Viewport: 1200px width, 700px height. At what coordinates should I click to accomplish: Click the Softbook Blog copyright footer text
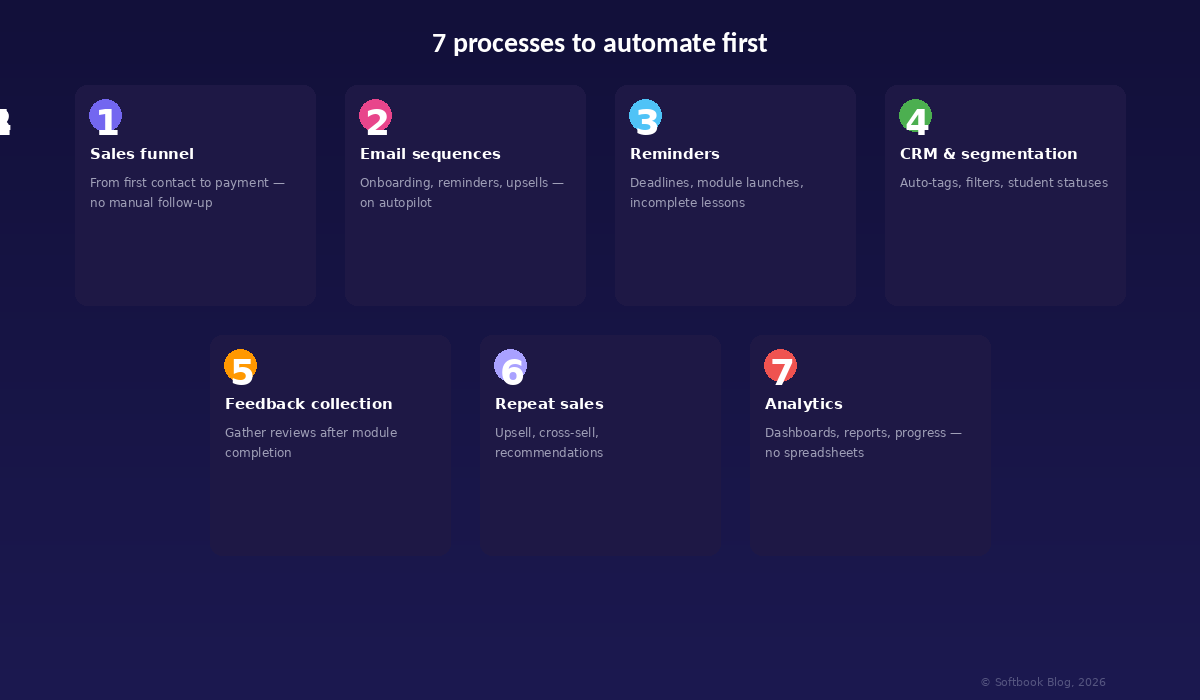1043,682
